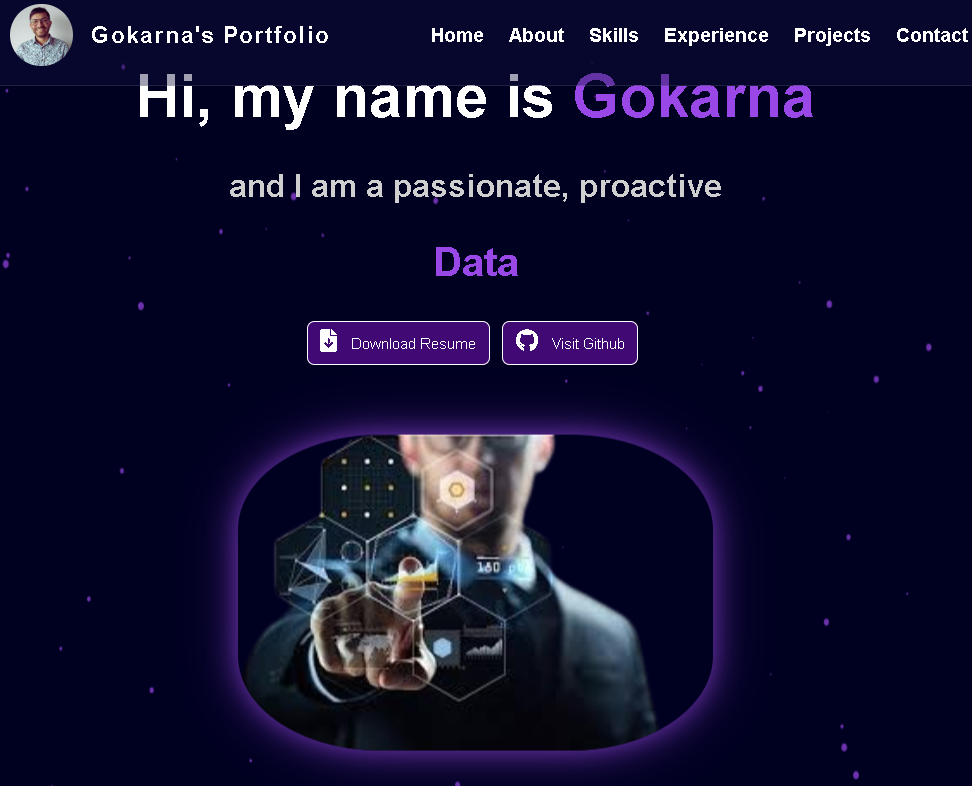
Task: Click the pointing fingertip in the hero image
Action: 407,565
